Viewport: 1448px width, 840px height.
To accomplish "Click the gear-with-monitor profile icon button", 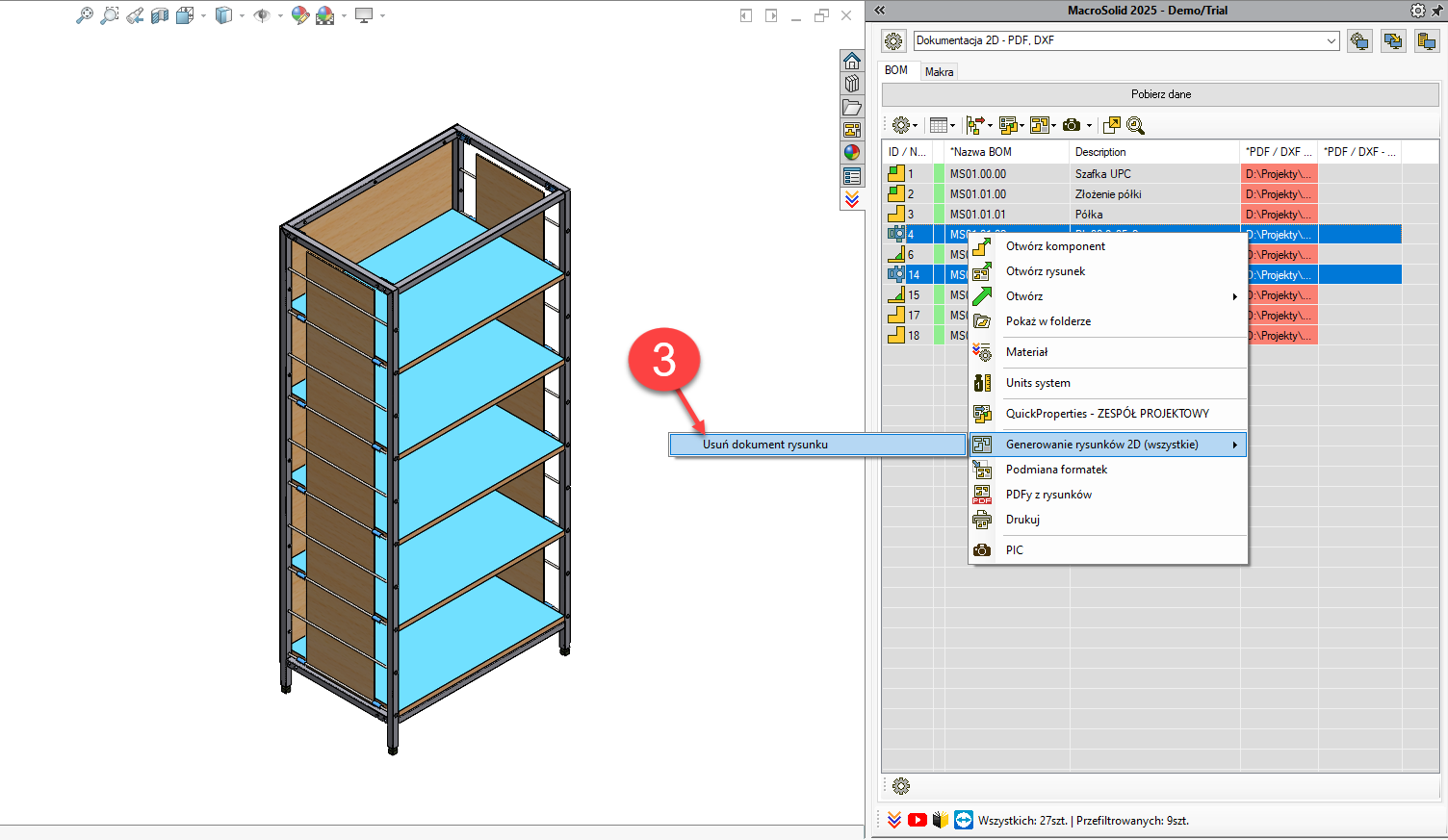I will pyautogui.click(x=1359, y=41).
